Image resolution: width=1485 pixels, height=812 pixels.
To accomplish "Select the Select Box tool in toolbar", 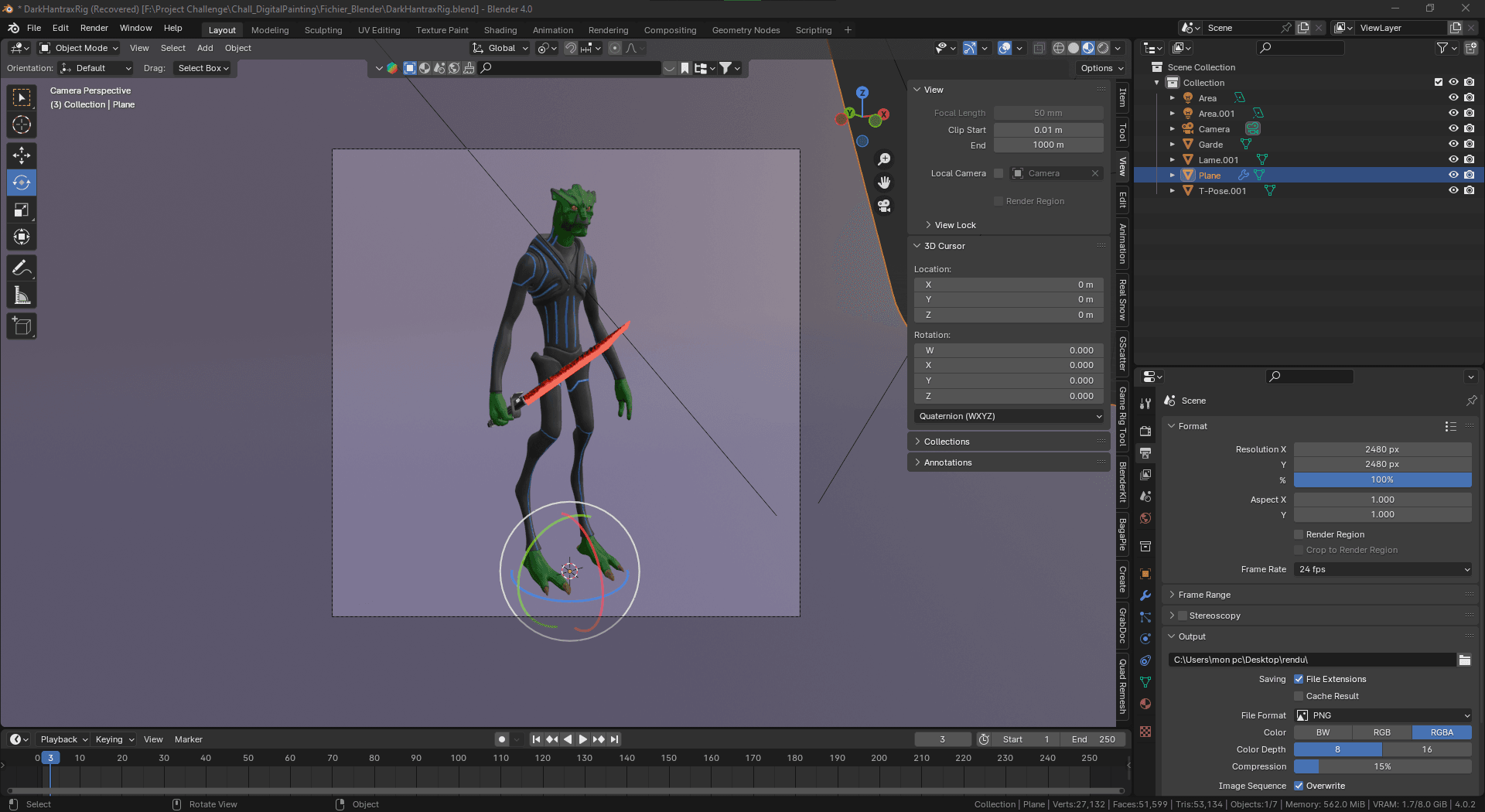I will pyautogui.click(x=22, y=97).
